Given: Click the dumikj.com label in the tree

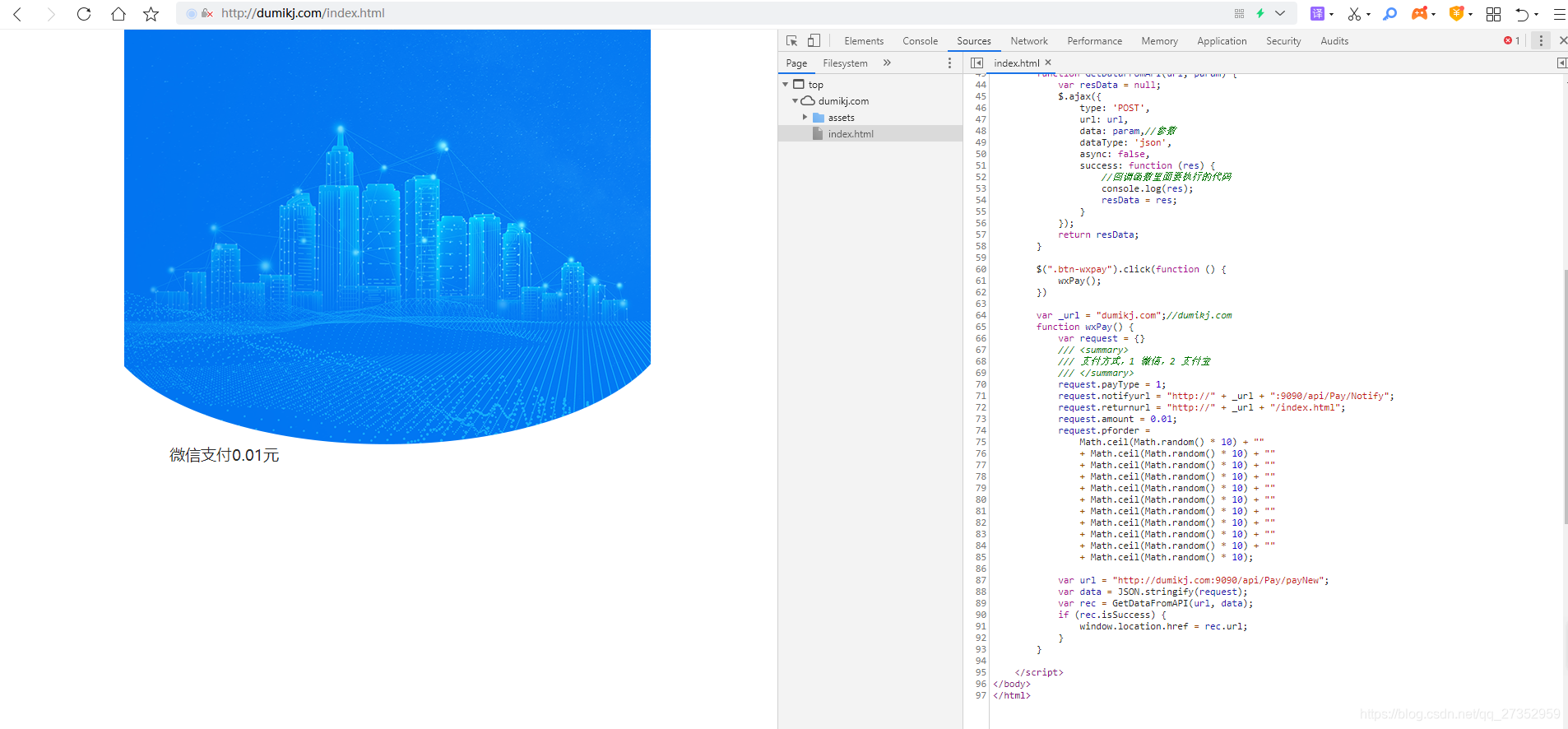Looking at the screenshot, I should 843,101.
